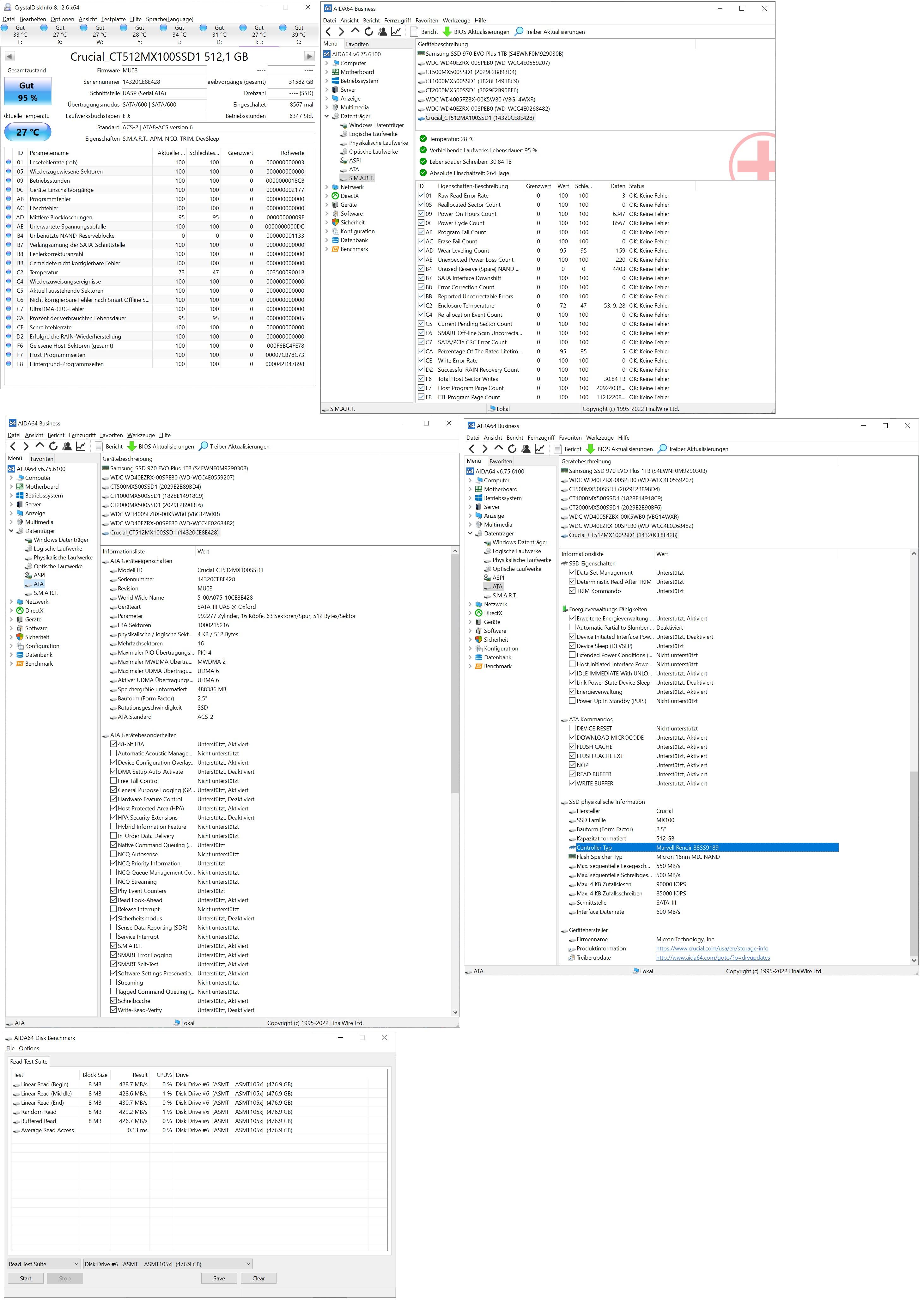Uncheck attribute 01 Raw Read Error Rate

[421, 196]
